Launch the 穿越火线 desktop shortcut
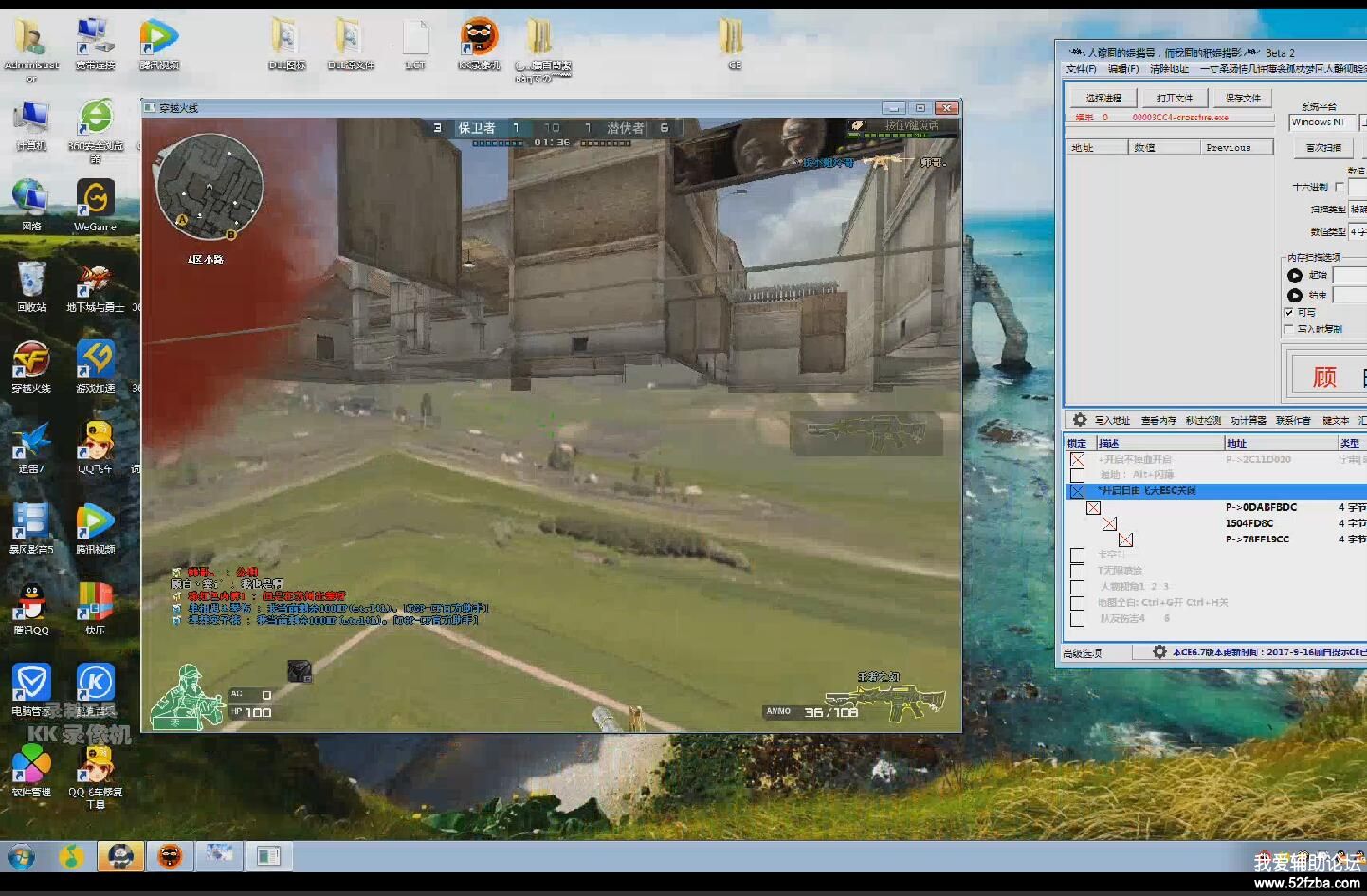The height and width of the screenshot is (896, 1367). pos(31,365)
